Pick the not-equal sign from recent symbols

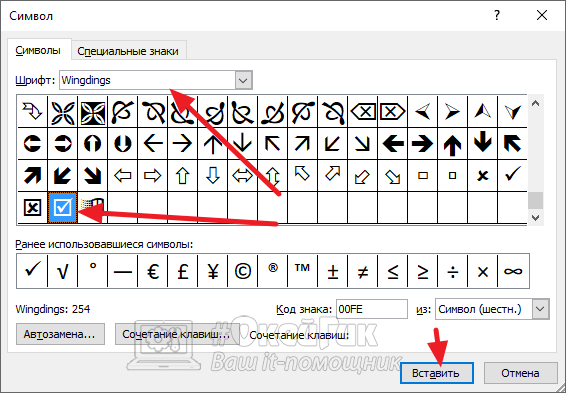click(x=362, y=271)
